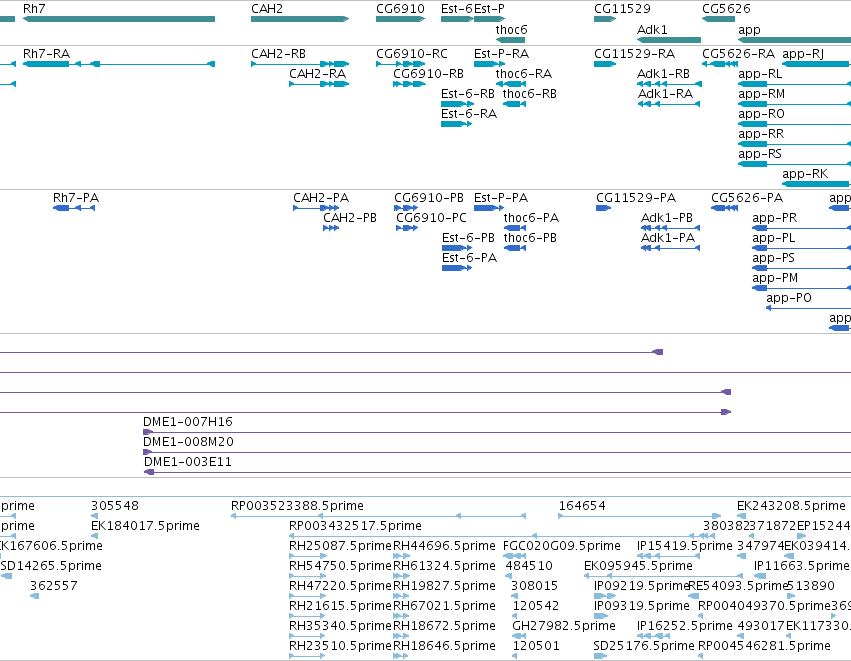Click the DME1-008M20 clone label
Viewport: 851px width, 661px height.
tap(188, 442)
